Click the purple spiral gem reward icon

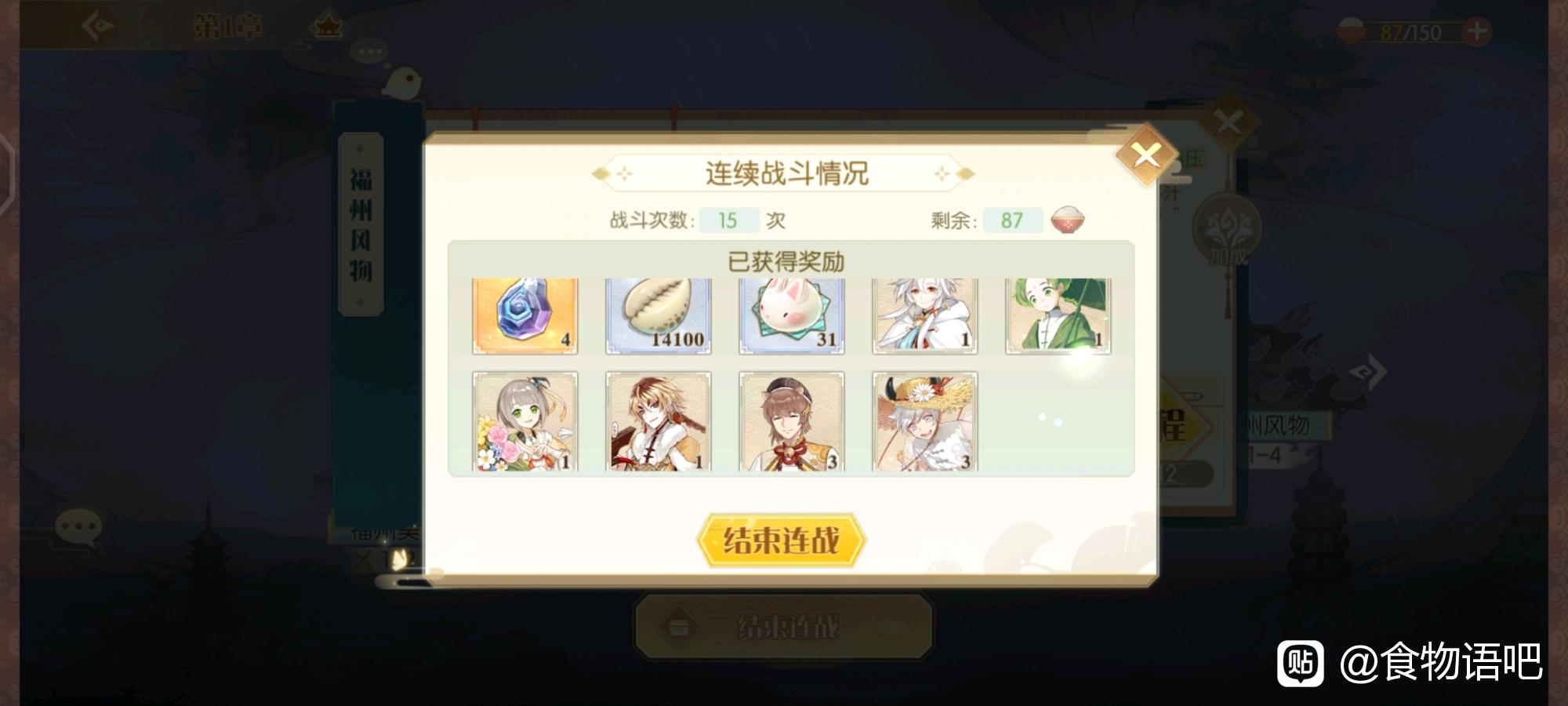point(525,316)
